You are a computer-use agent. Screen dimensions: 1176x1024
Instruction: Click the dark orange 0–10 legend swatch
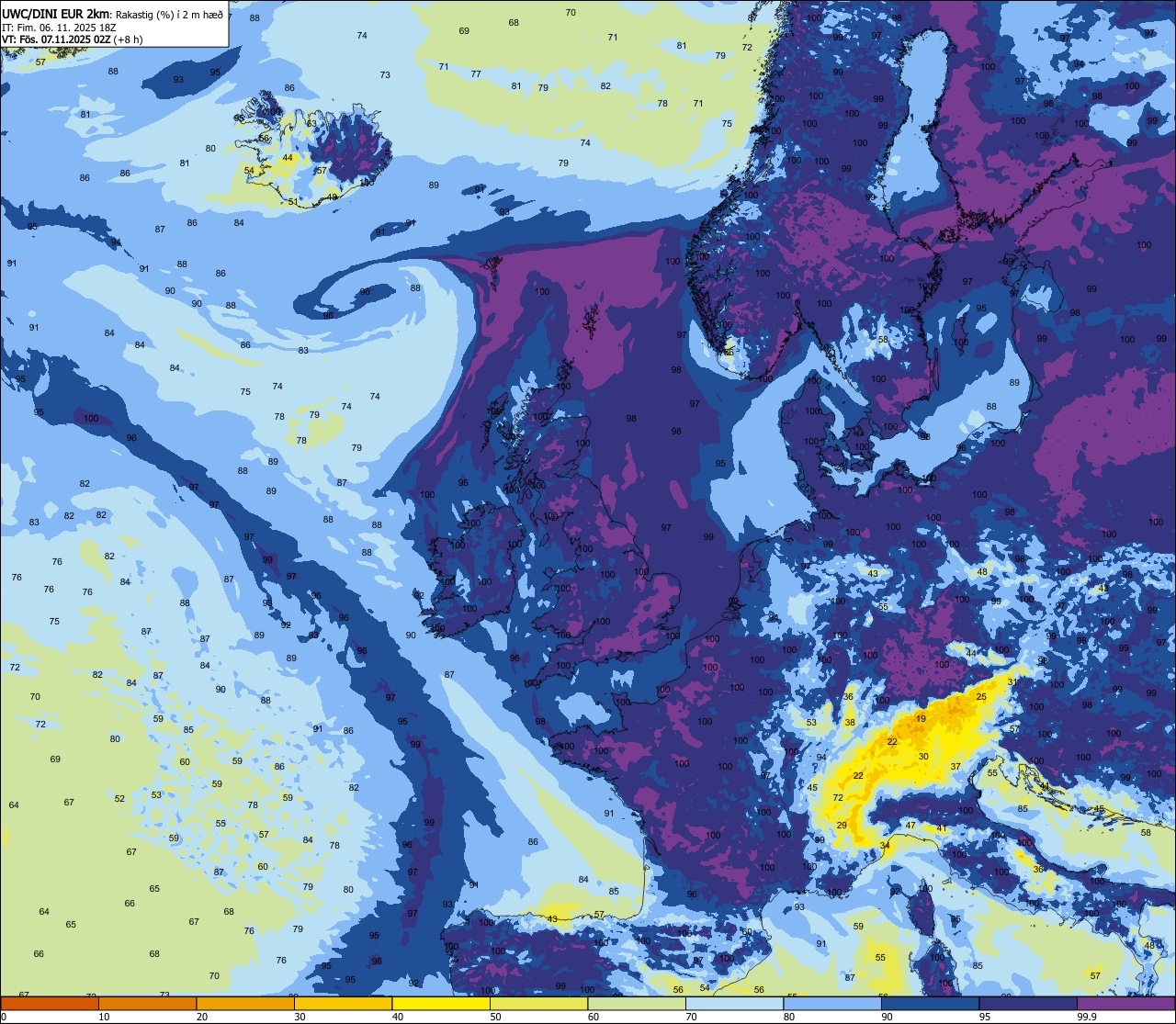pos(50,1003)
